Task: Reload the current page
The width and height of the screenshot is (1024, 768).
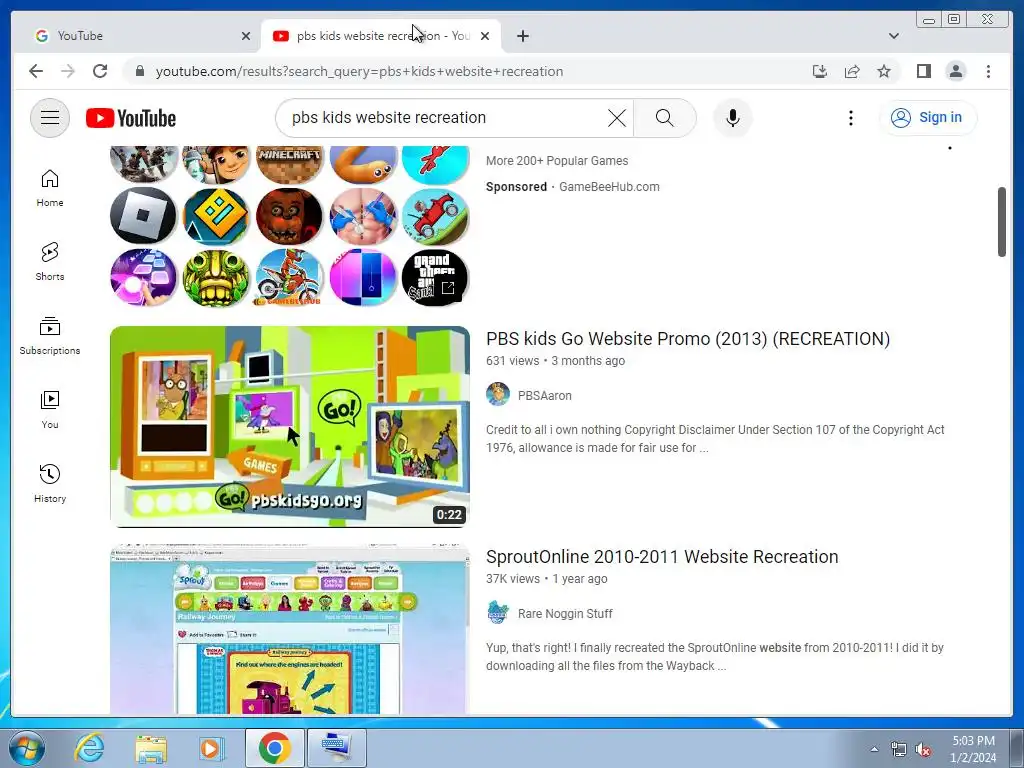Action: pyautogui.click(x=100, y=71)
